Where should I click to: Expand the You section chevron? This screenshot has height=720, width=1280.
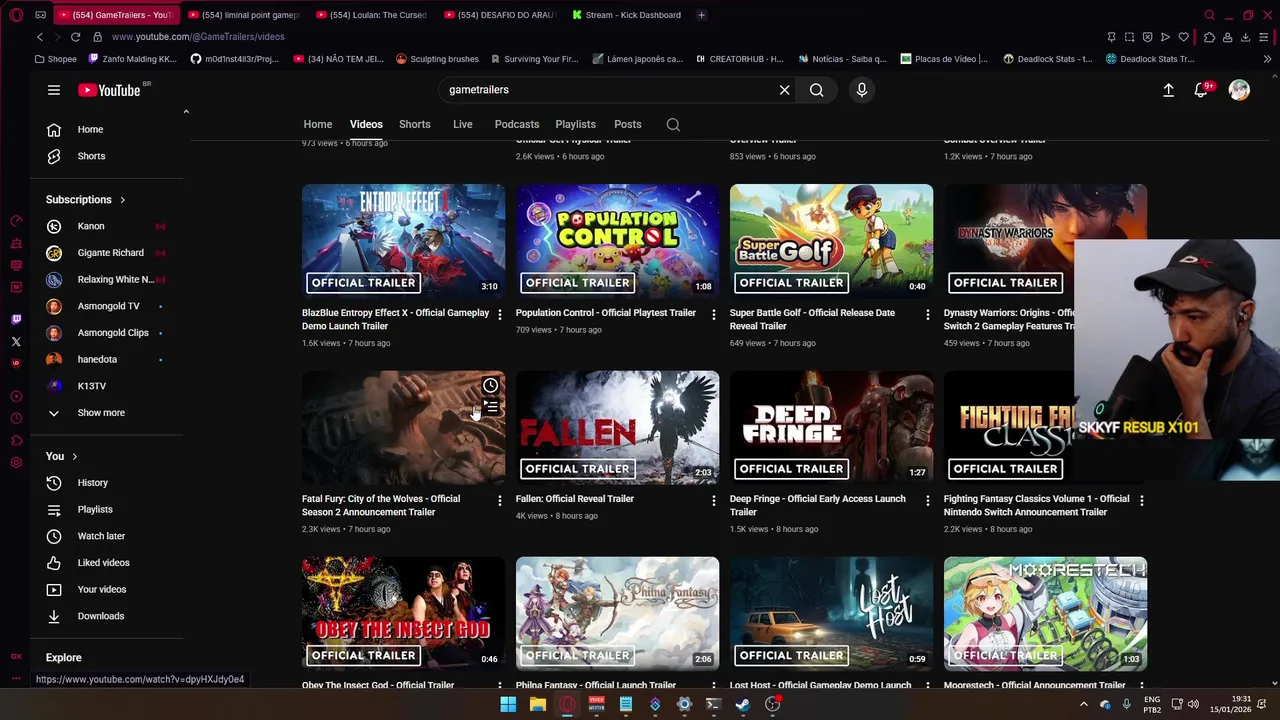pos(74,457)
